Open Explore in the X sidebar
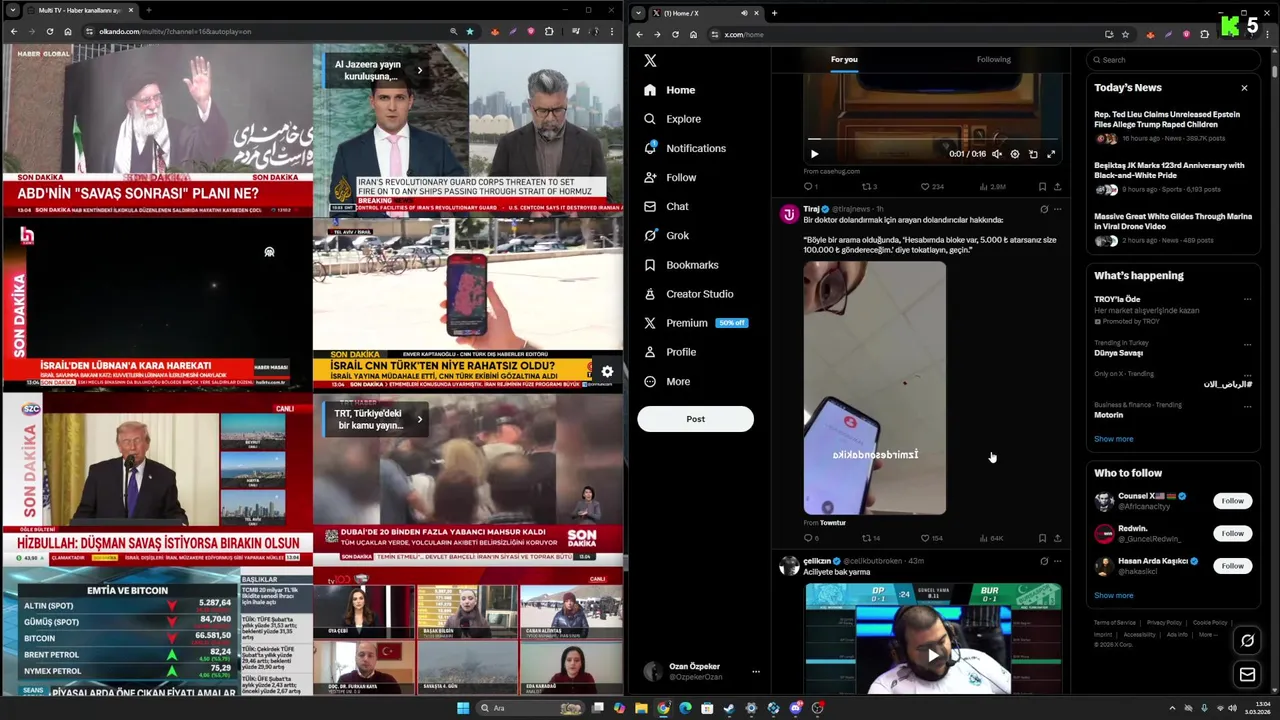The width and height of the screenshot is (1280, 720). [x=672, y=119]
